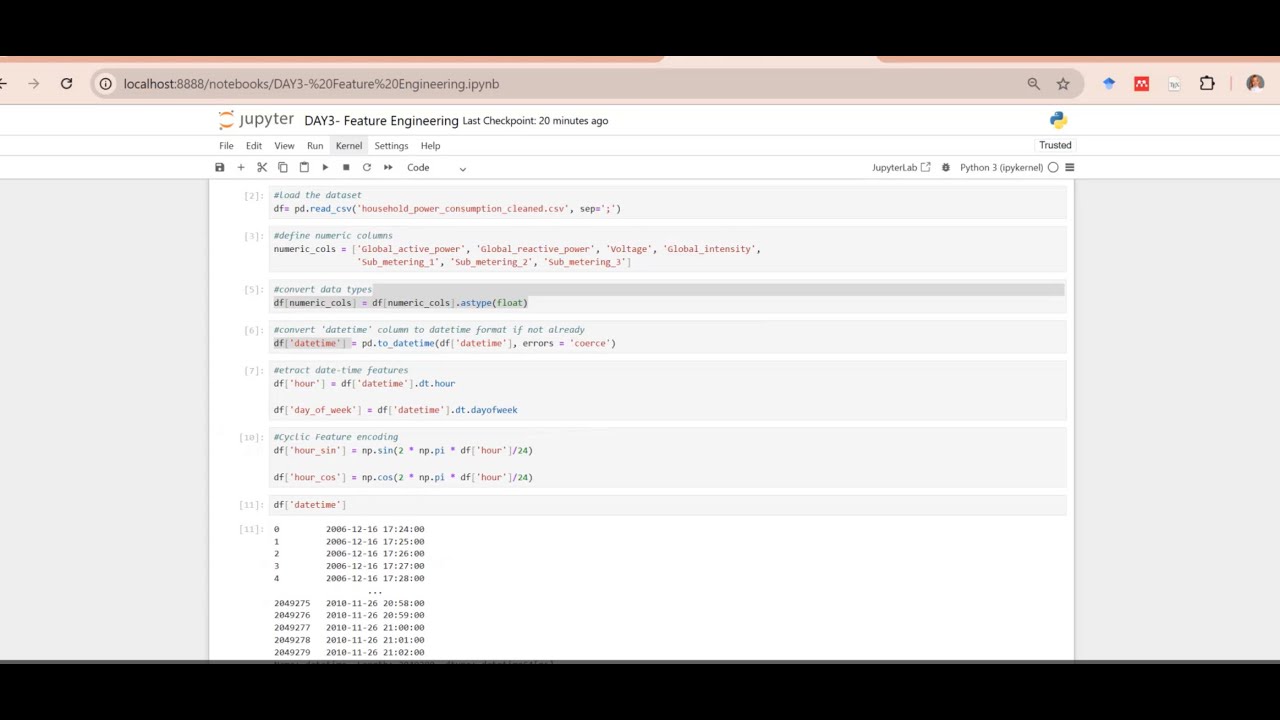
Task: Select the cell loading the dataset with read_csv
Action: [667, 202]
